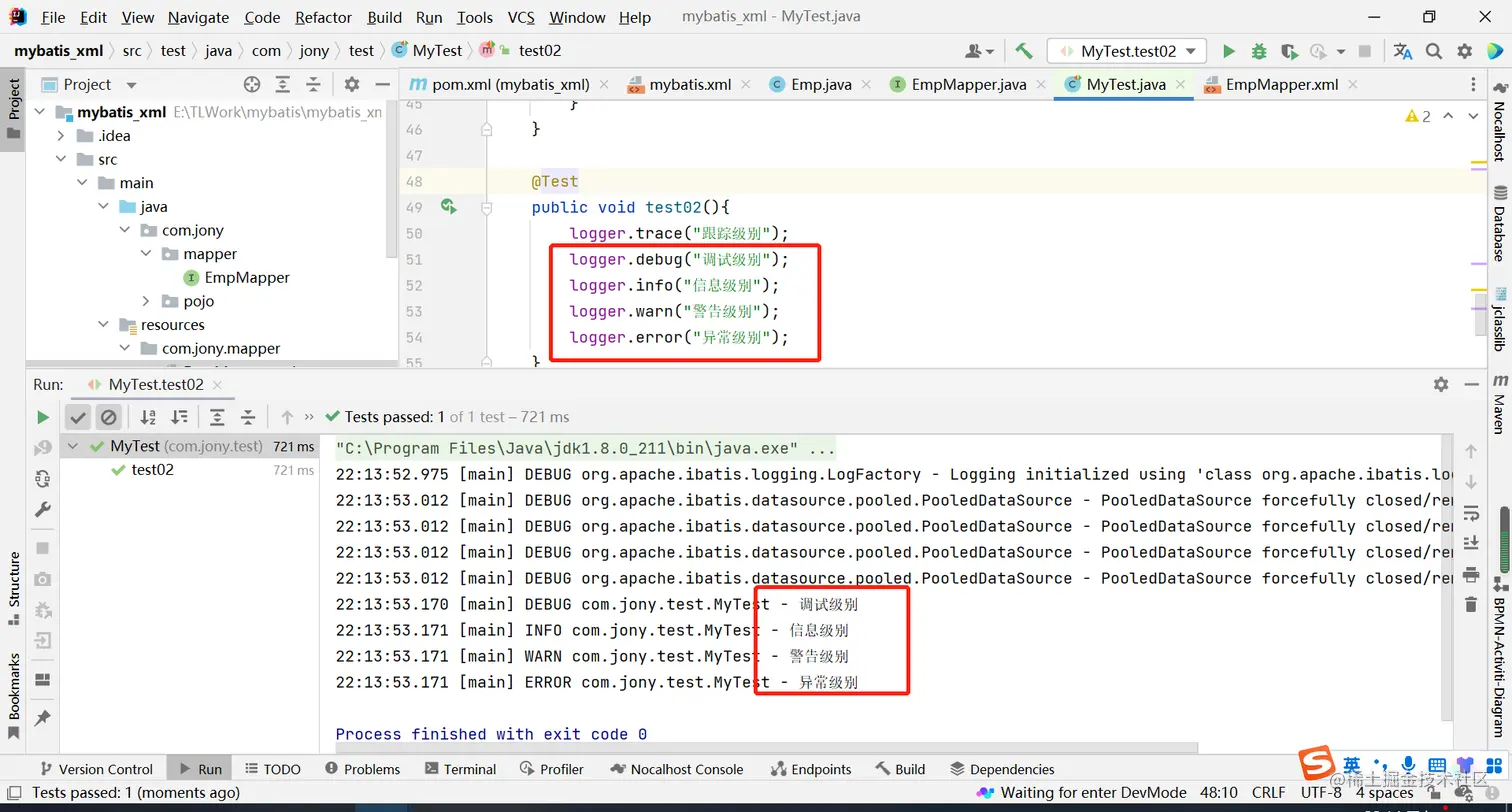Expand the pojo package
Image resolution: width=1512 pixels, height=812 pixels.
pos(145,301)
